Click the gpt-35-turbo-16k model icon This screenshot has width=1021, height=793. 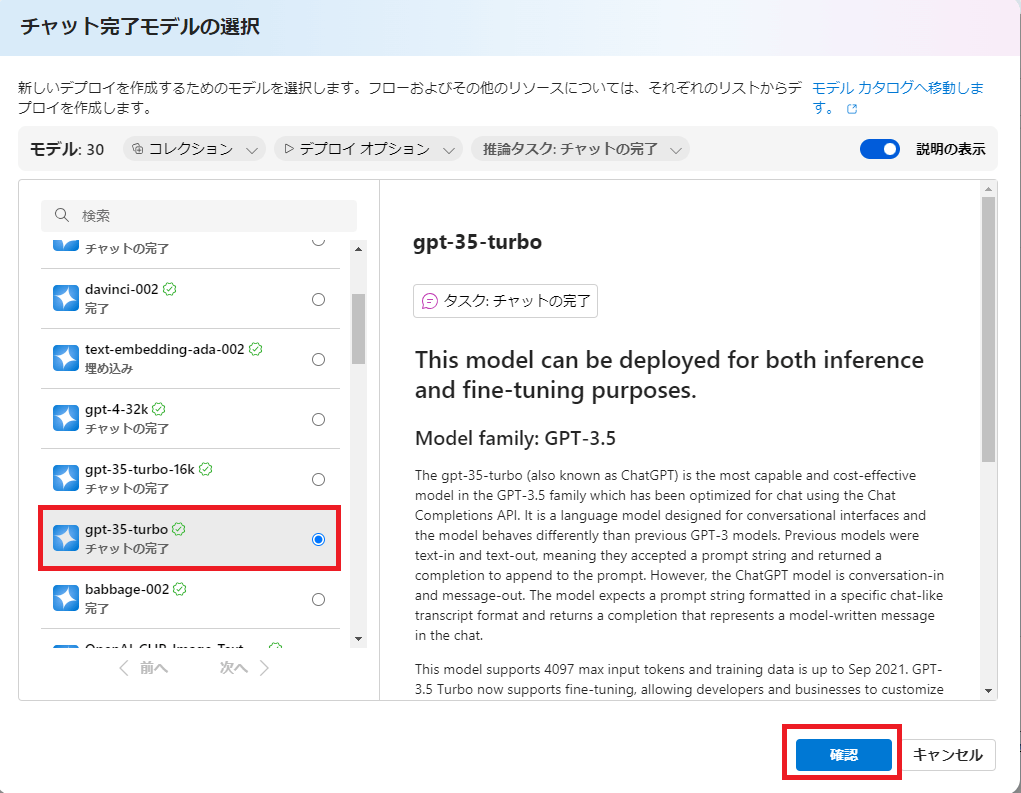pyautogui.click(x=66, y=479)
